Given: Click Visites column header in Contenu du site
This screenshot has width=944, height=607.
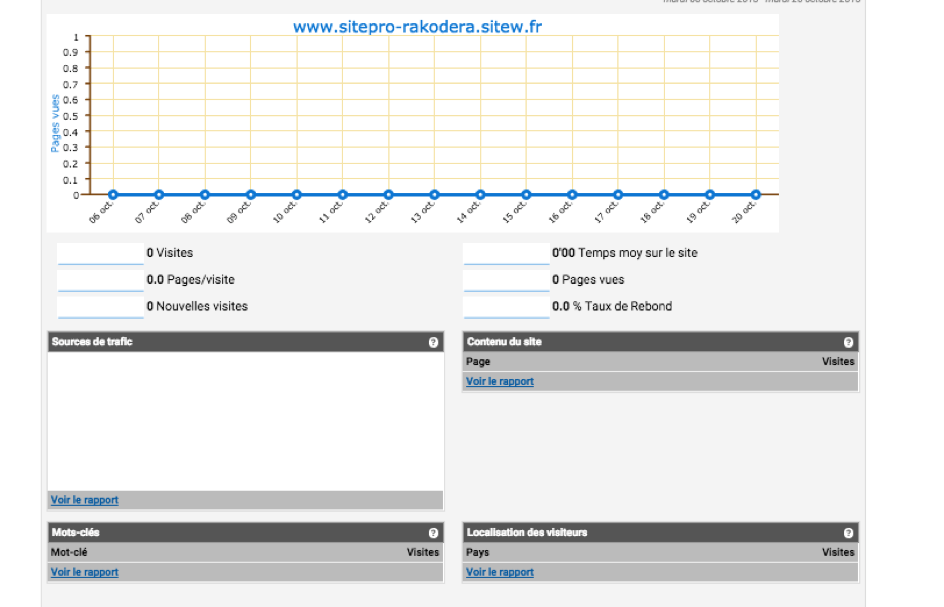Looking at the screenshot, I should [838, 361].
